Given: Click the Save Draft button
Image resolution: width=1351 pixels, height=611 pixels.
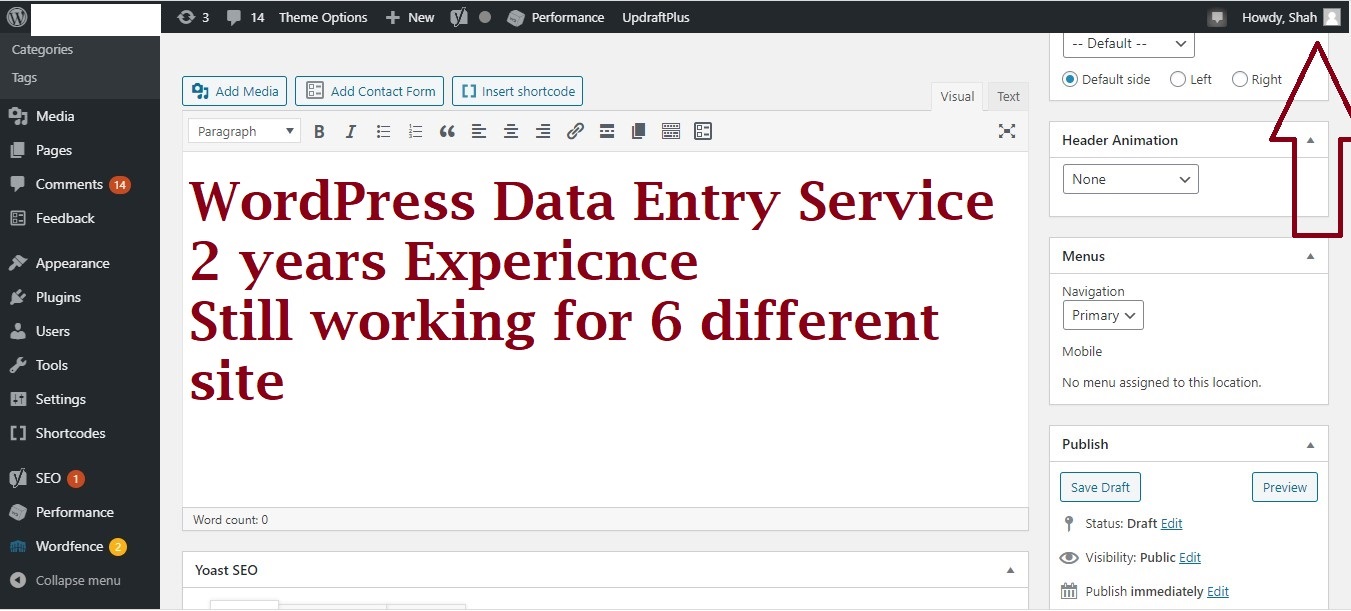Looking at the screenshot, I should tap(1100, 487).
